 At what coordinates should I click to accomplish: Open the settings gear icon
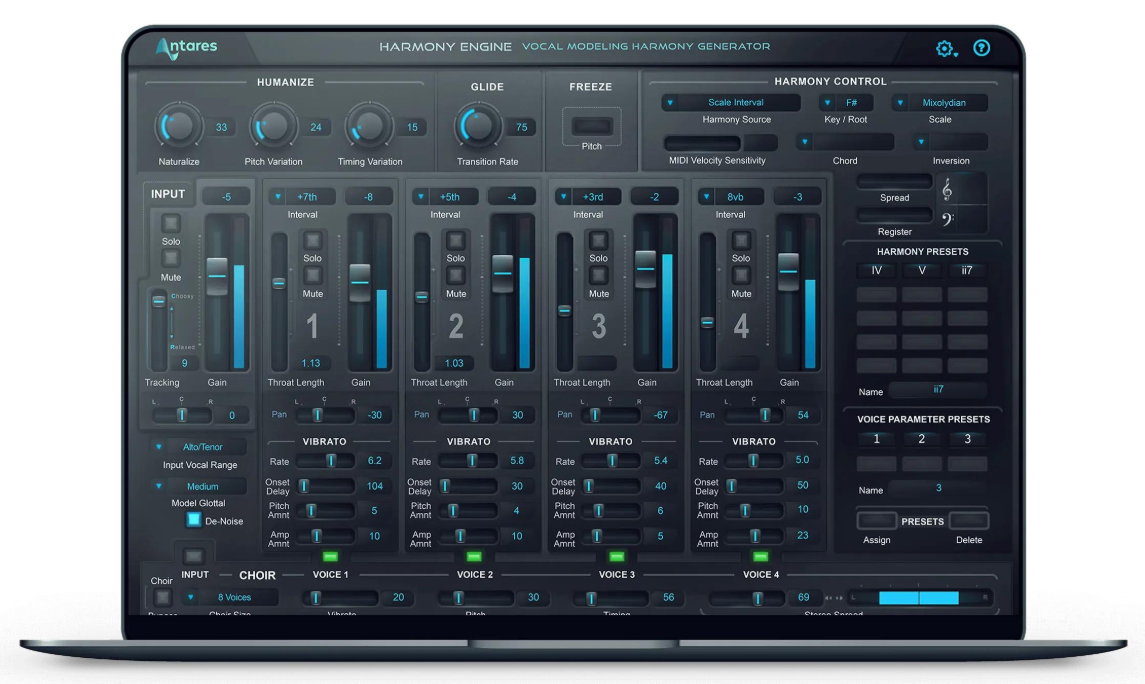(944, 47)
